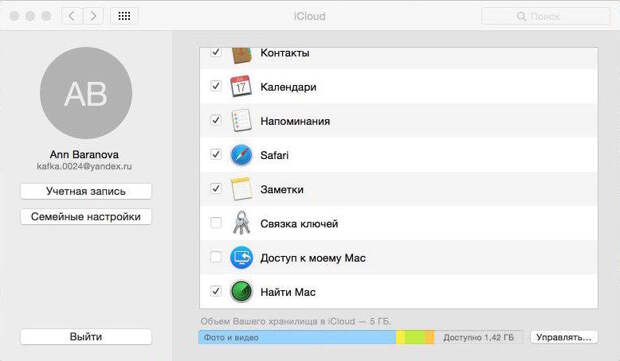Click the Ann Baranova name
This screenshot has height=361, width=620.
84,154
